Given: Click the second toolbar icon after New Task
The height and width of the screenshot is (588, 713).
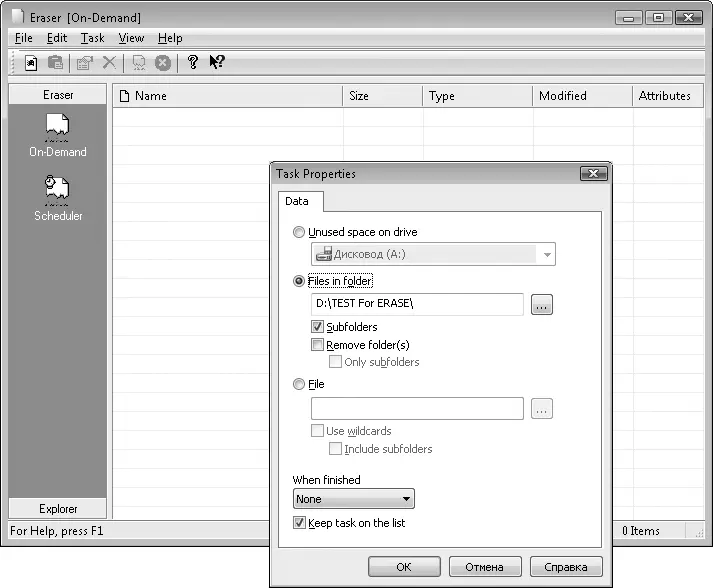Looking at the screenshot, I should 55,62.
